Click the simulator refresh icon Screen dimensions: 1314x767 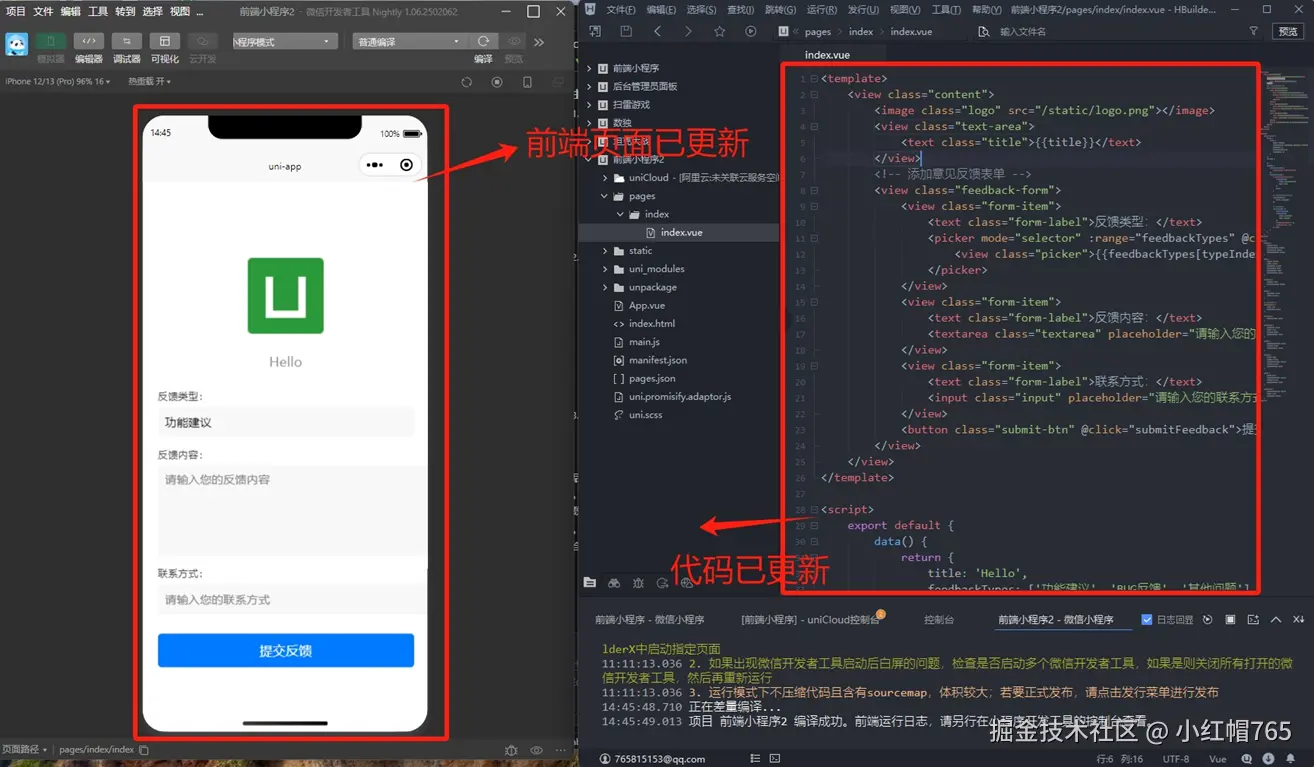click(x=466, y=82)
